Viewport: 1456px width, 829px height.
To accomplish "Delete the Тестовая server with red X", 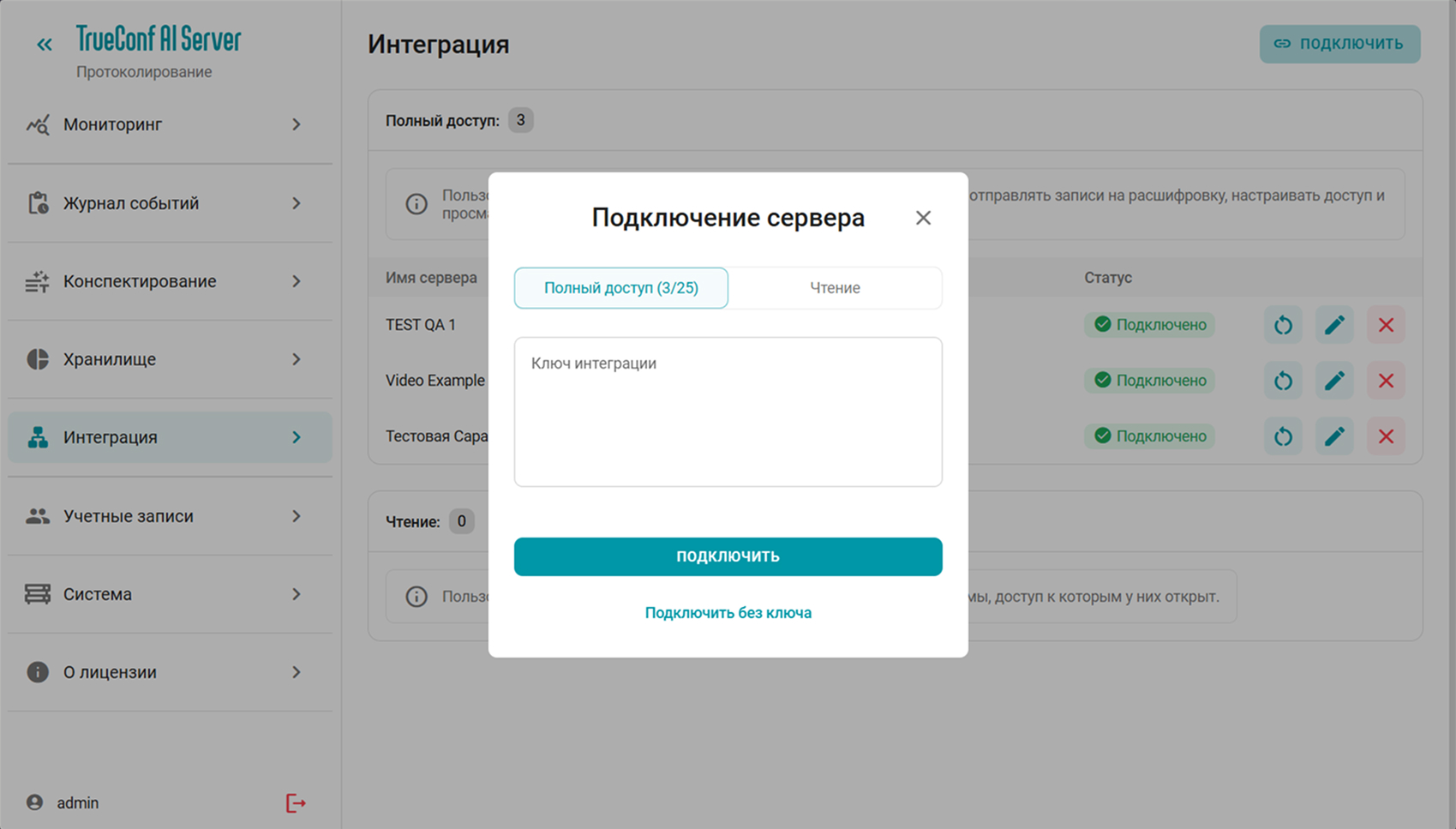I will [1386, 436].
